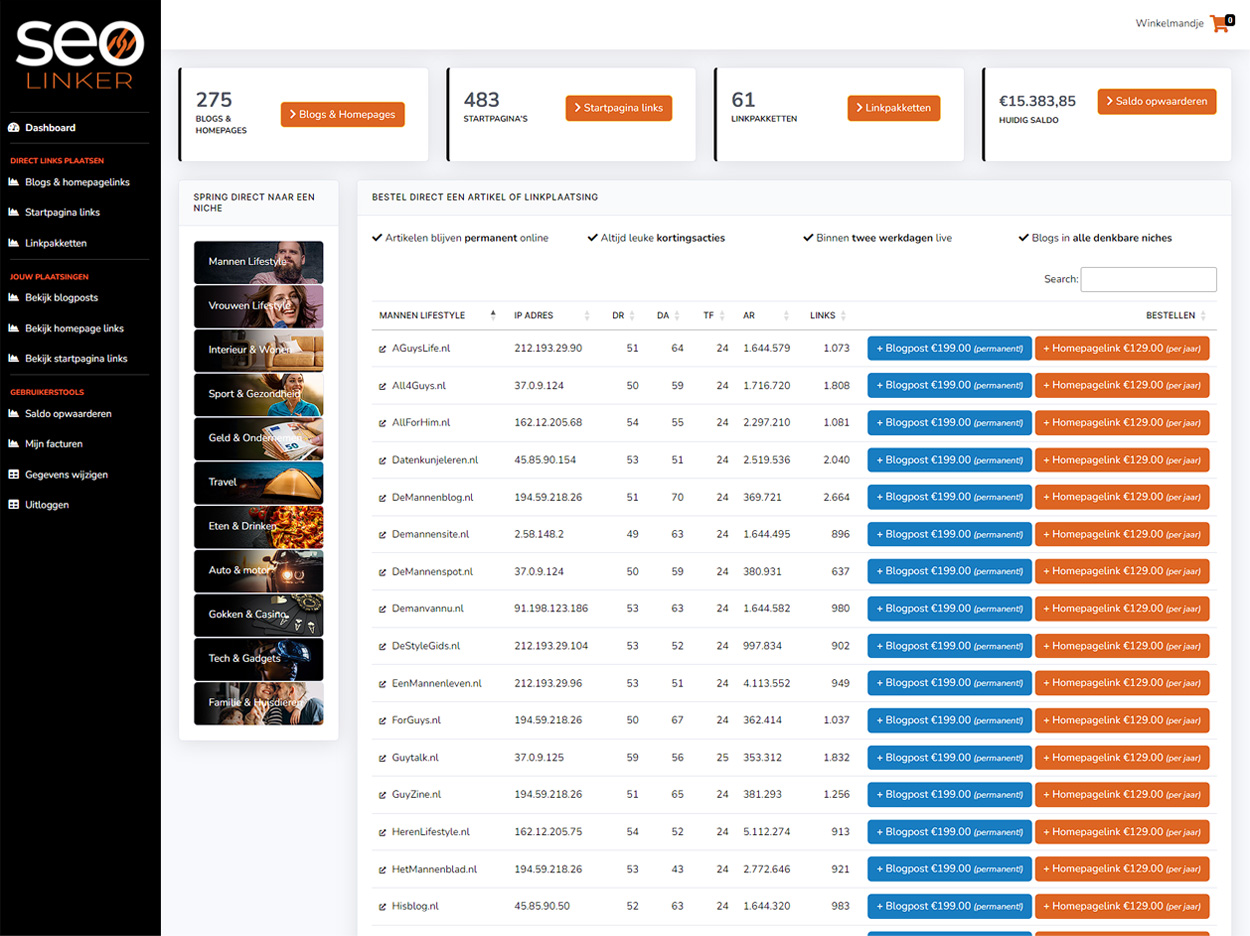Open the HetMannenblad.nl site link
Image resolution: width=1250 pixels, height=936 pixels.
coord(435,870)
